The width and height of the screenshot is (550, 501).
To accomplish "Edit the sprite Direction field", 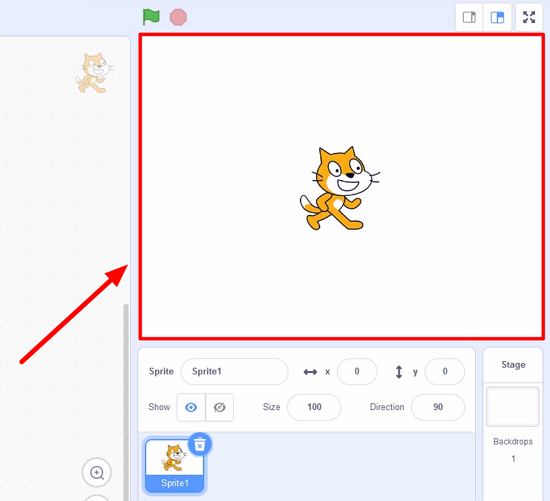I will (438, 407).
